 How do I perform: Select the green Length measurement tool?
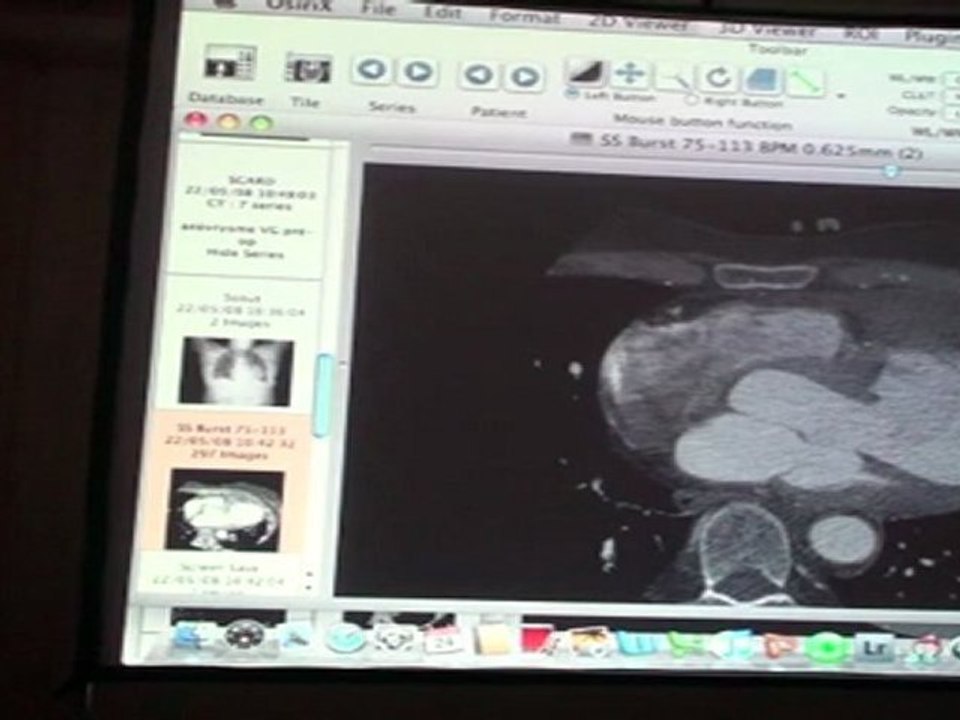(805, 83)
